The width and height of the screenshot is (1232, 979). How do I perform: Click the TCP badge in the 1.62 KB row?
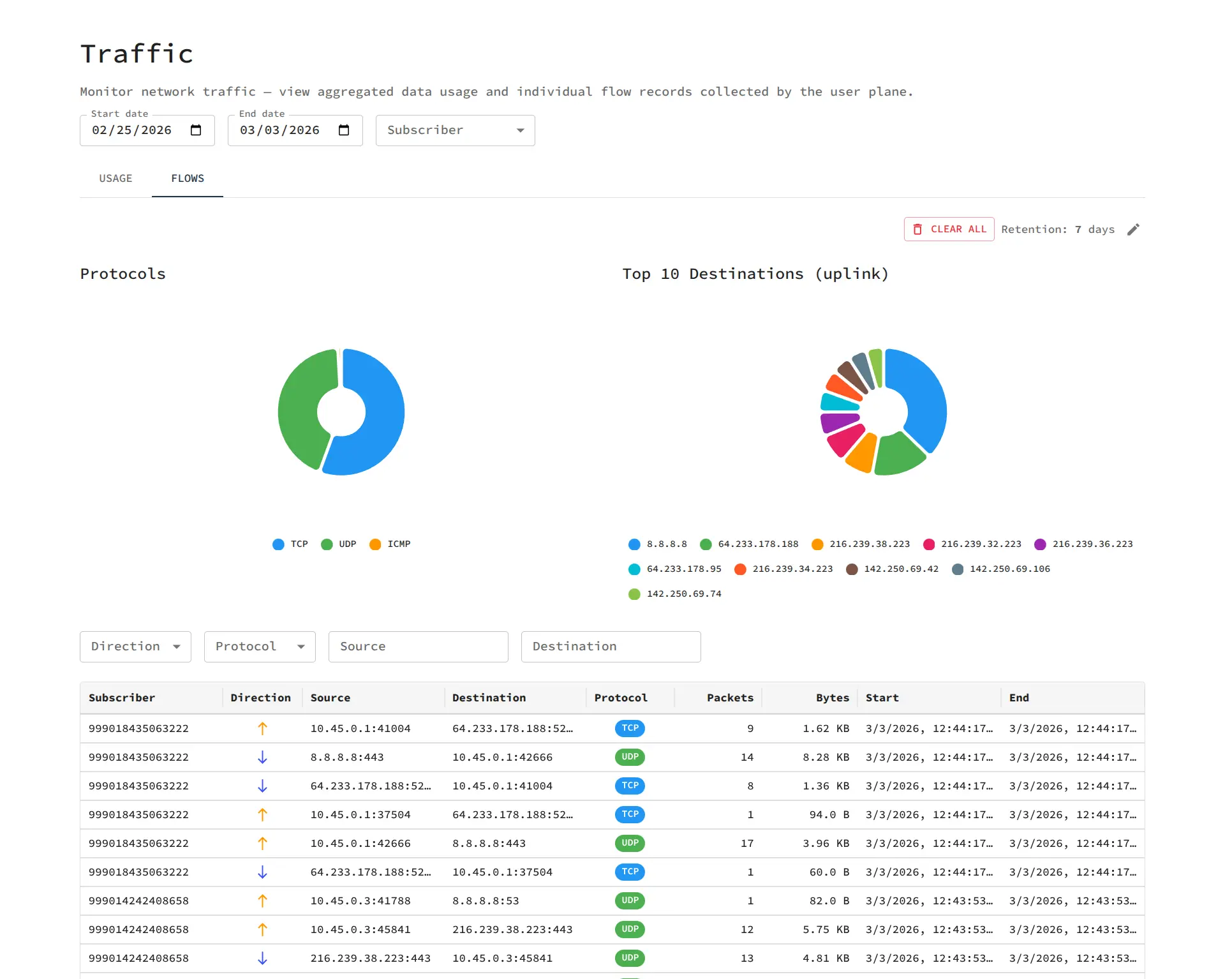click(x=630, y=728)
